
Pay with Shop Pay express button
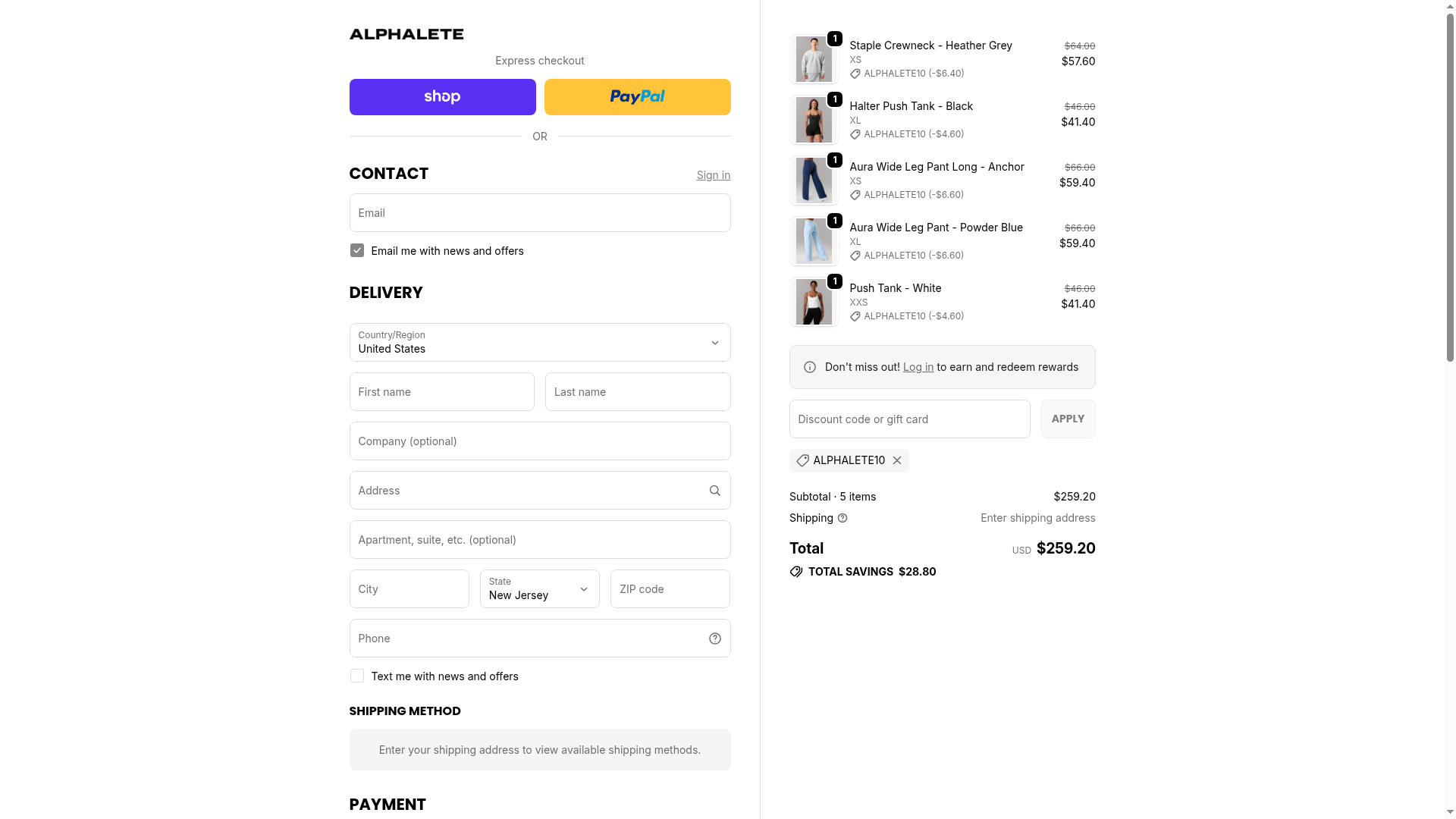tap(442, 97)
